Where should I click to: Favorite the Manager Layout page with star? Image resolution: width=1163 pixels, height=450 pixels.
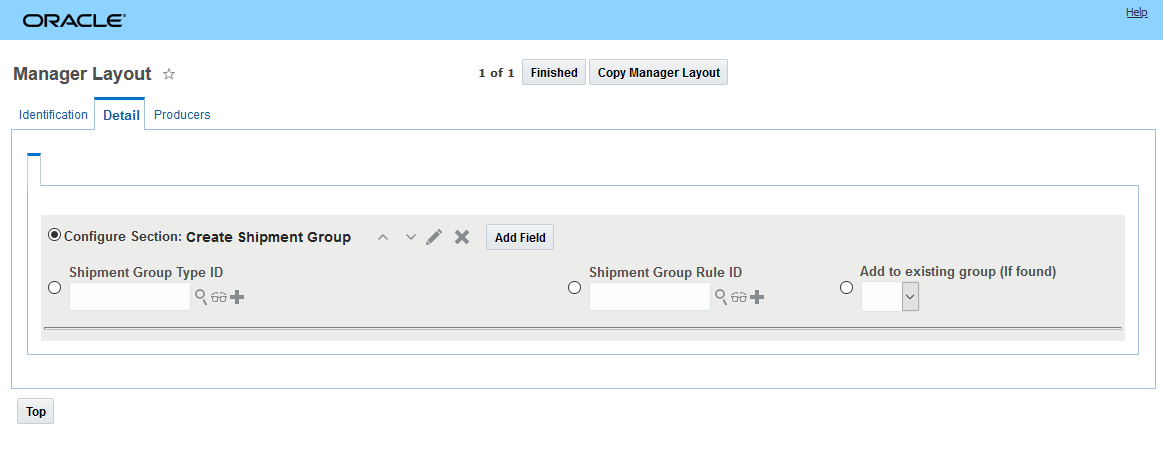pyautogui.click(x=169, y=74)
